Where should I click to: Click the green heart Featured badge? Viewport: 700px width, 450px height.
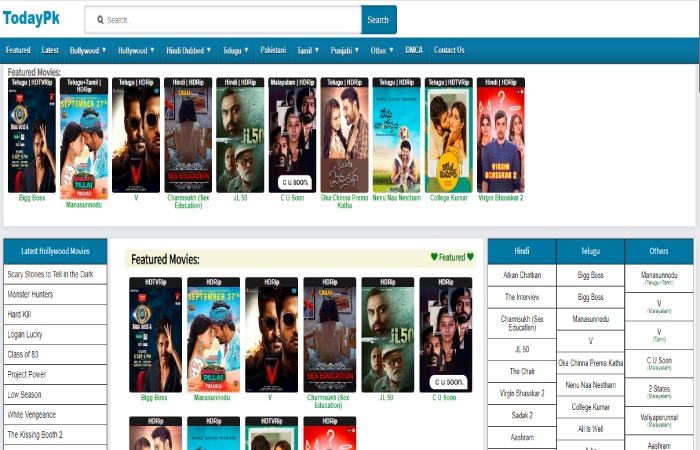click(x=452, y=257)
